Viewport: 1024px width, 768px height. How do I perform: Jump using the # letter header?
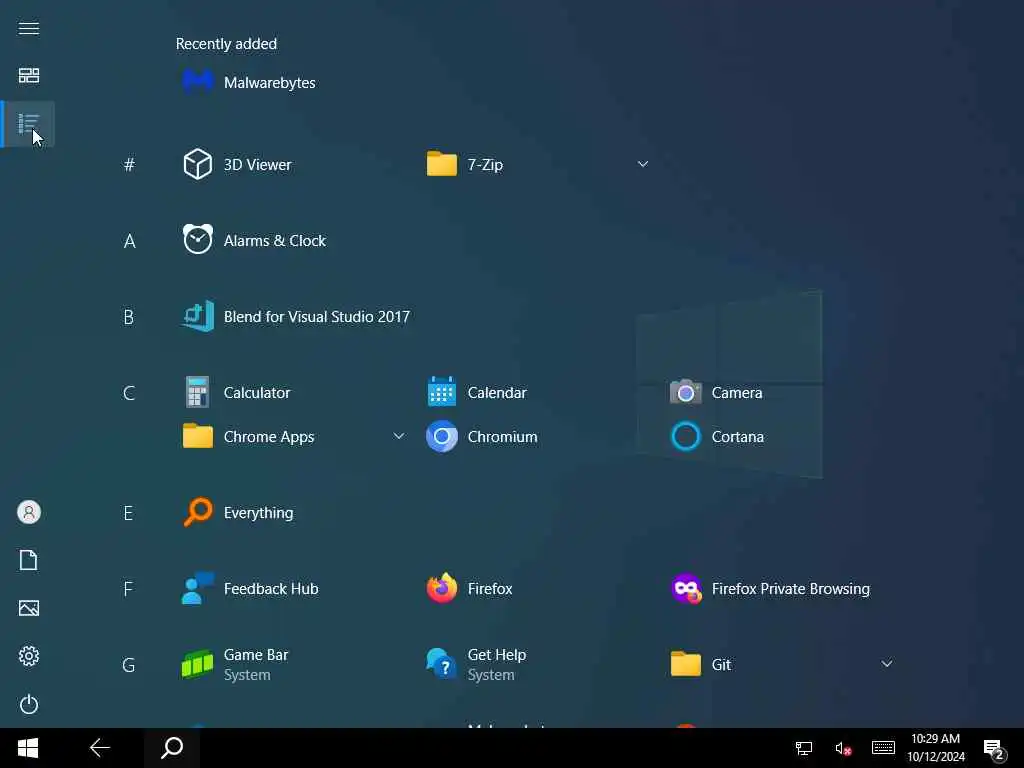pyautogui.click(x=129, y=165)
